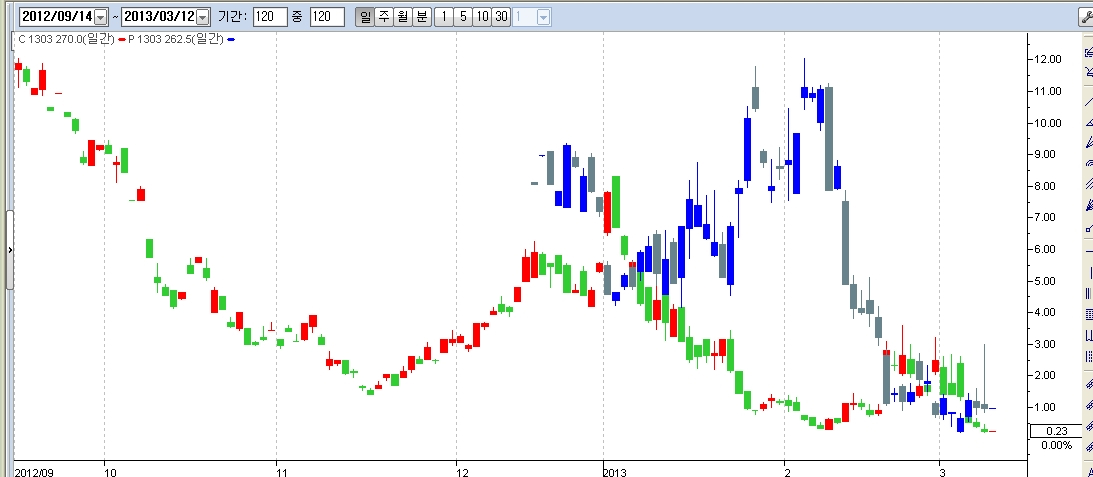
Task: Select the text annotation 'A' tool
Action: click(x=1088, y=470)
